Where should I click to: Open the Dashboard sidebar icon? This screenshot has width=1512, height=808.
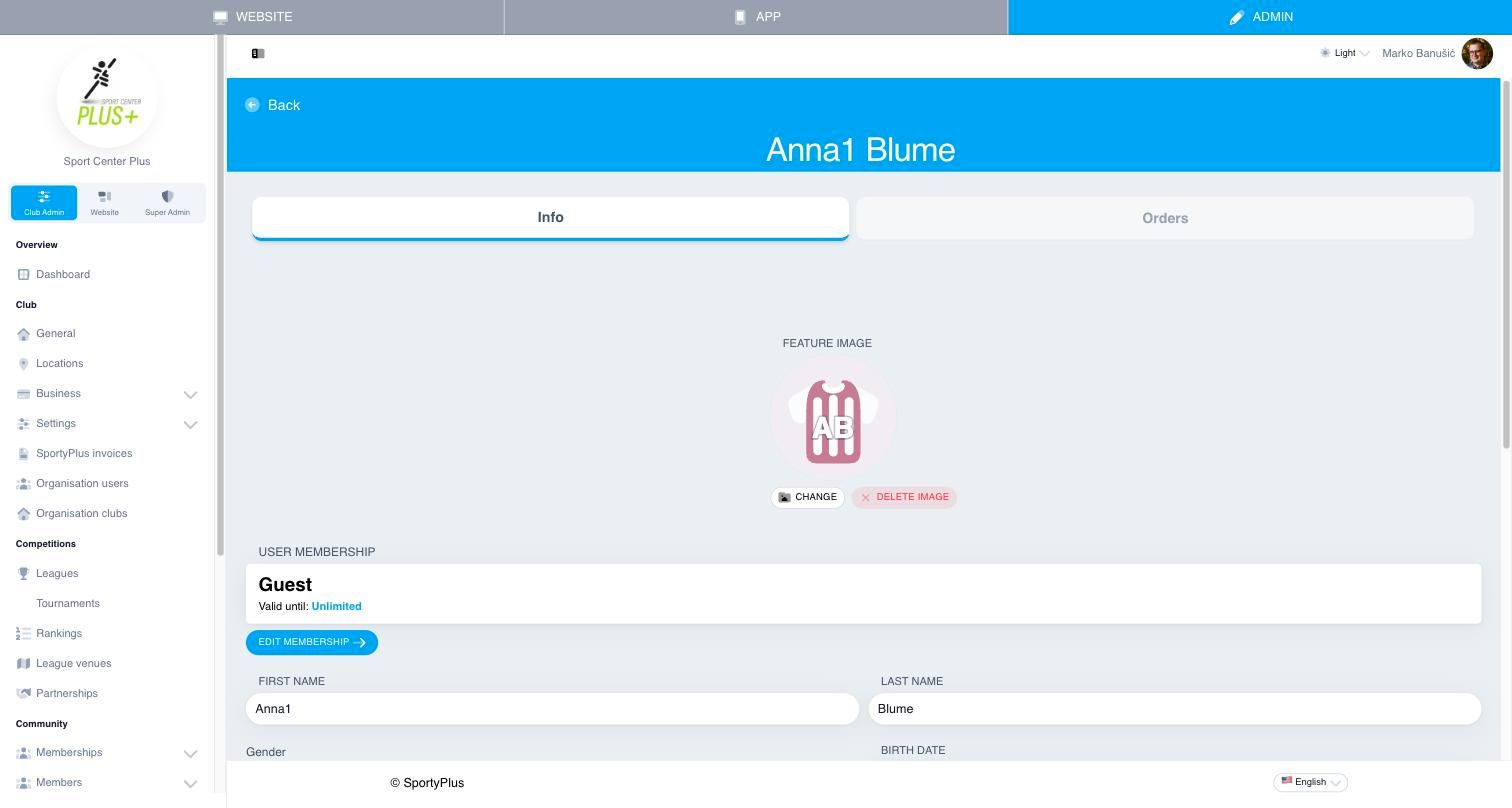pyautogui.click(x=24, y=274)
